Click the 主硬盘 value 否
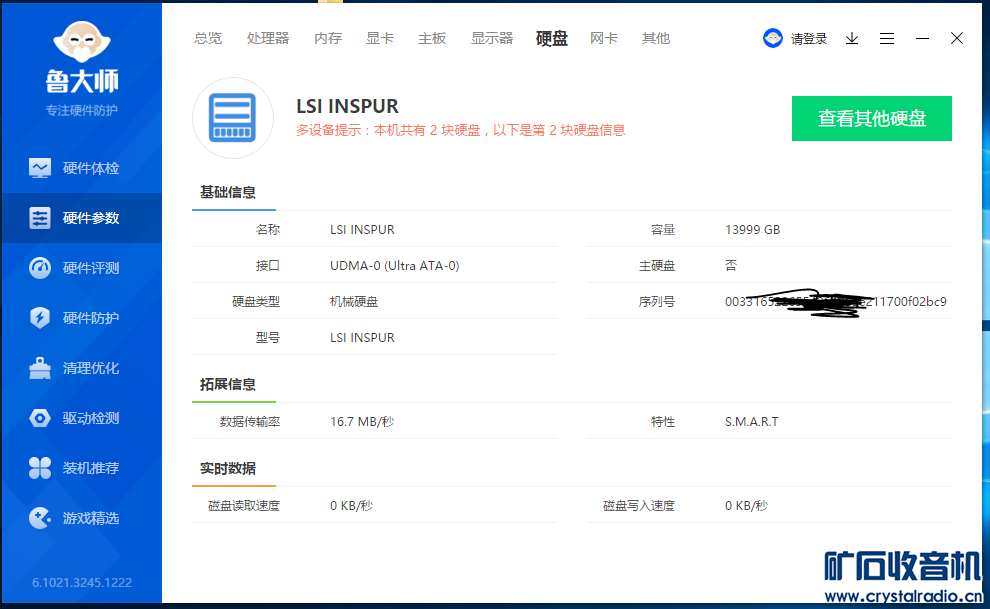 [x=731, y=266]
